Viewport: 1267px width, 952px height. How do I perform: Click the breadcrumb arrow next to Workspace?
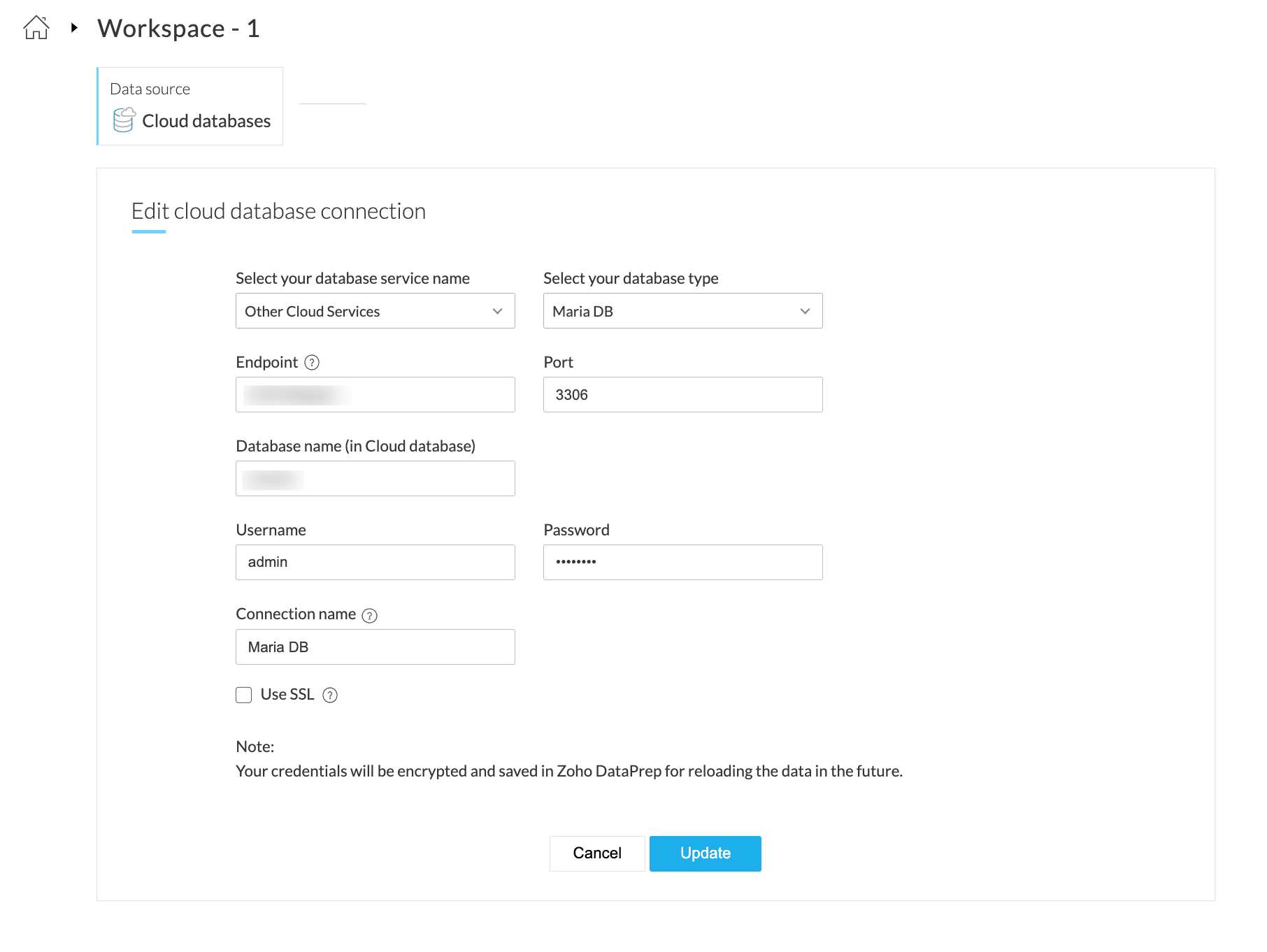click(74, 28)
